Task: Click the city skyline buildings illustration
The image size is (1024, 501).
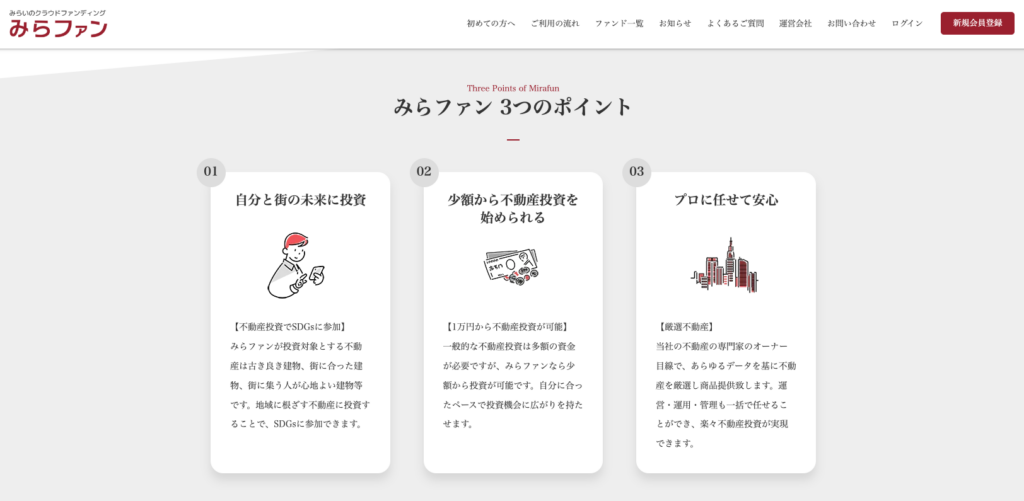Action: point(725,265)
